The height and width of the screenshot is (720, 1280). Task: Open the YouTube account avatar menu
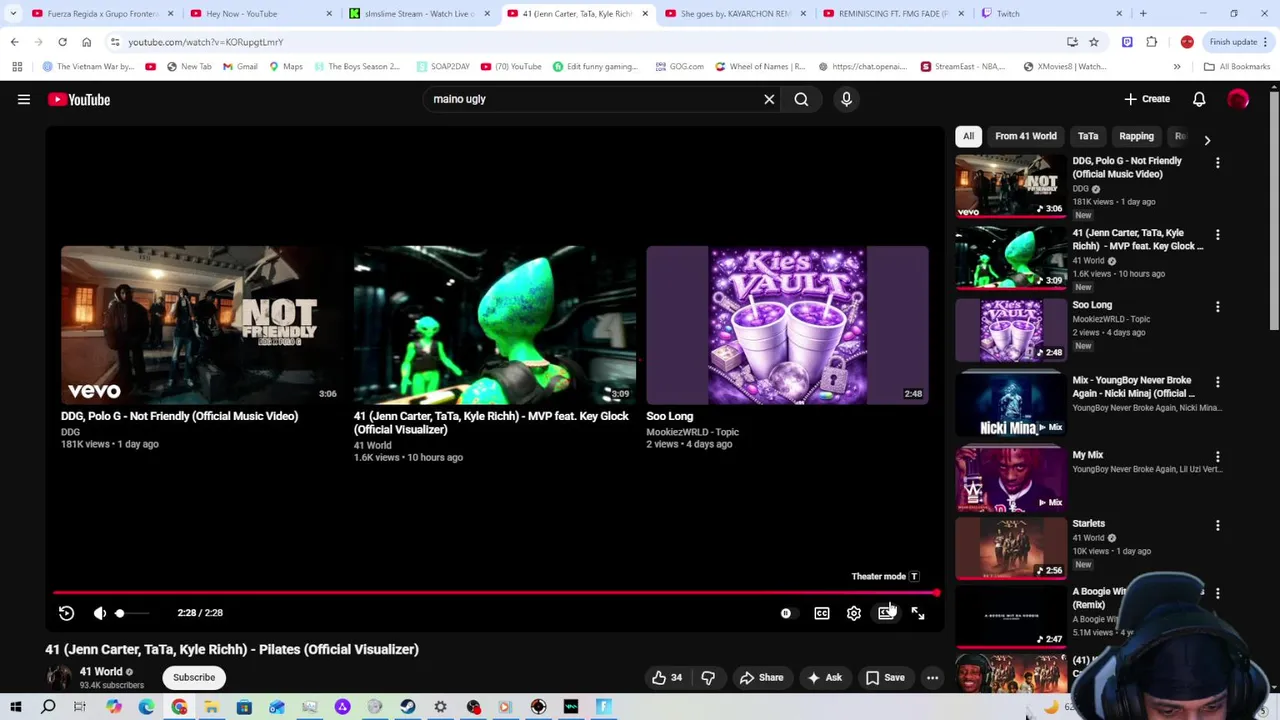click(x=1238, y=99)
